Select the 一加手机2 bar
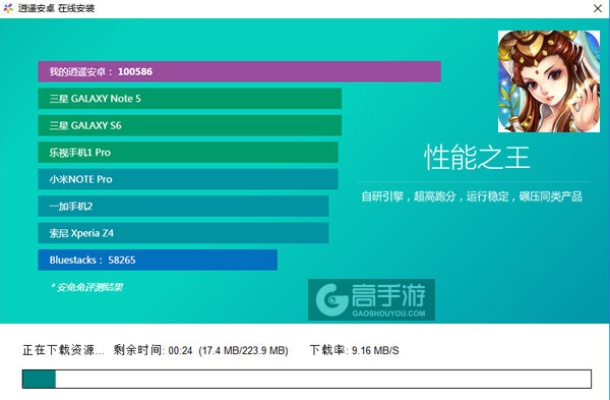 183,206
